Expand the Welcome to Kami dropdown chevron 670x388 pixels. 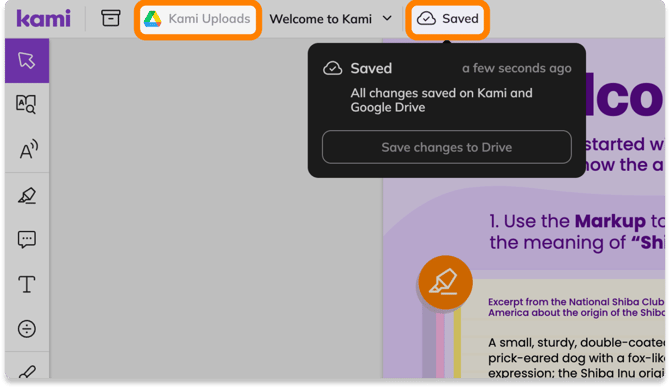click(387, 18)
